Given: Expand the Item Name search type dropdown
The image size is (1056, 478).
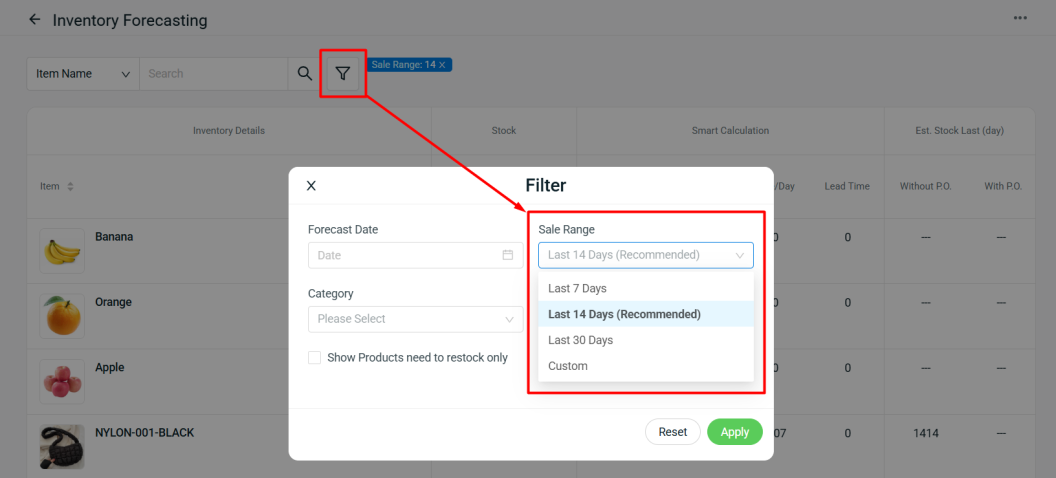Looking at the screenshot, I should (x=83, y=74).
